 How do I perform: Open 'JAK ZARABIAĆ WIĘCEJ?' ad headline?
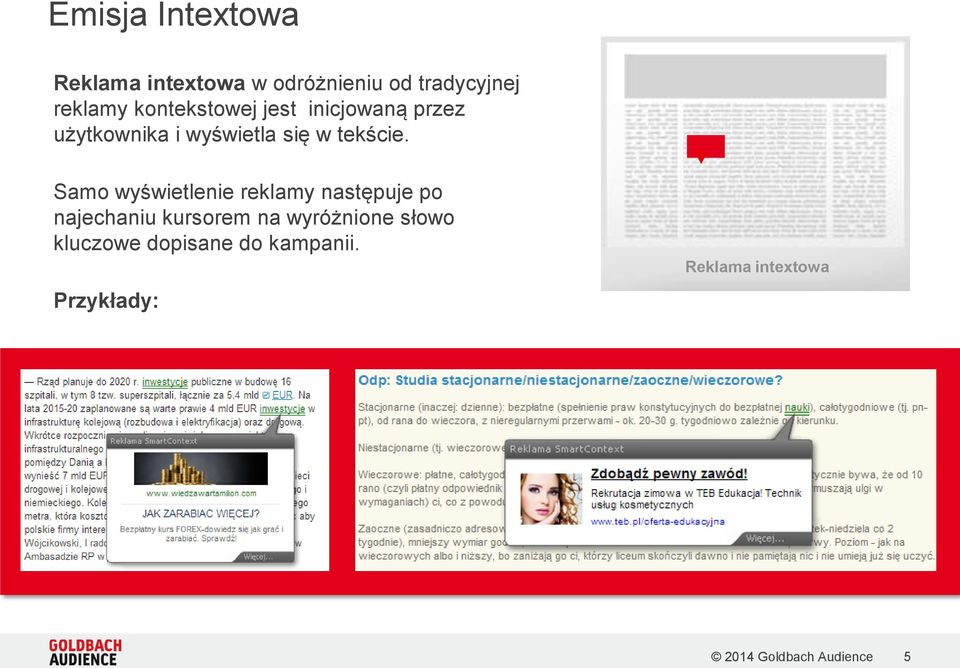pyautogui.click(x=201, y=514)
